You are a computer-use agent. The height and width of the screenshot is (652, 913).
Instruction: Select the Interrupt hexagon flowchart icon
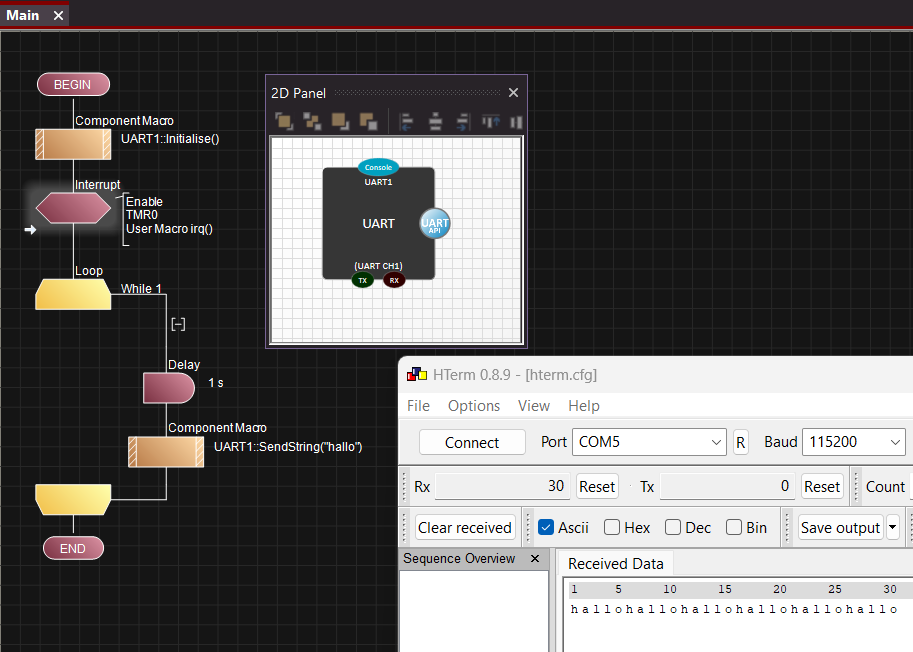74,208
